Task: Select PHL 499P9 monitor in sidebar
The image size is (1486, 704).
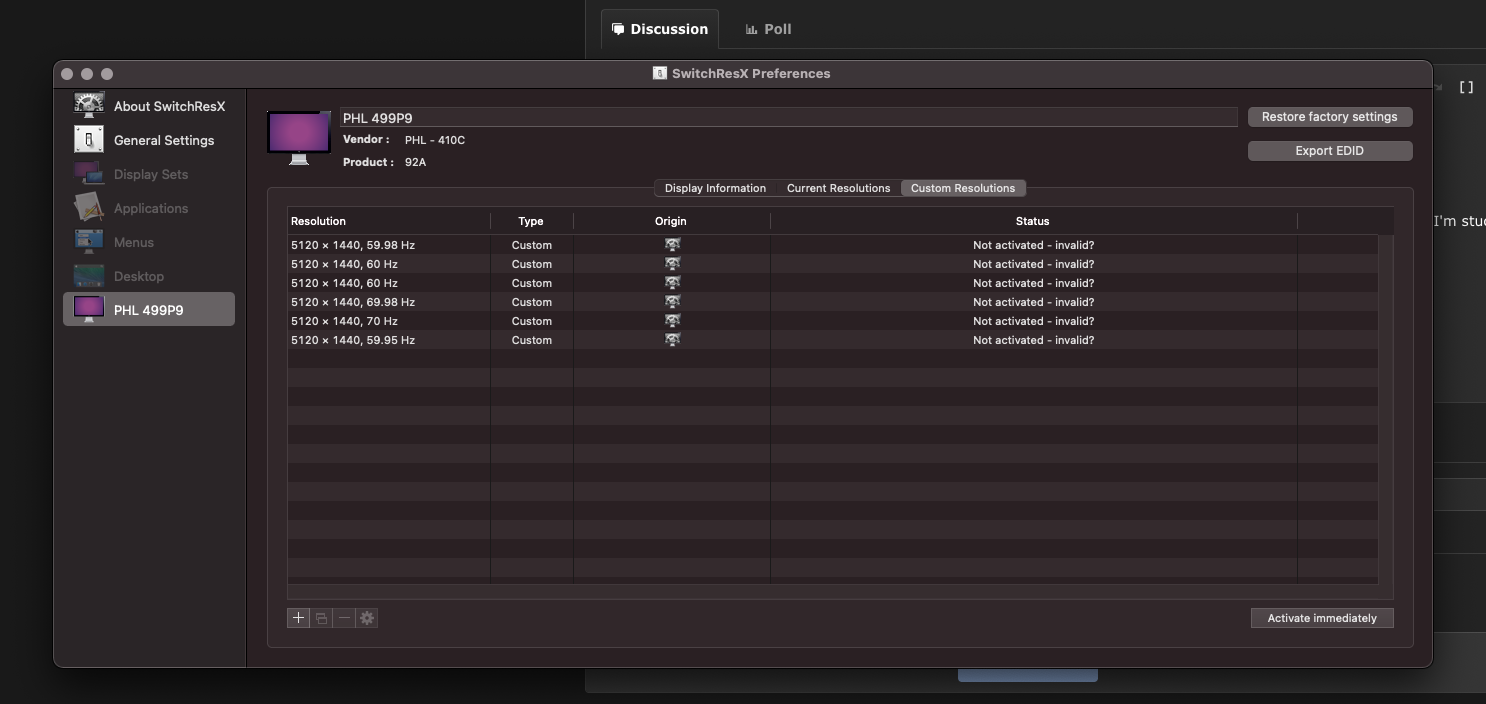Action: [149, 309]
